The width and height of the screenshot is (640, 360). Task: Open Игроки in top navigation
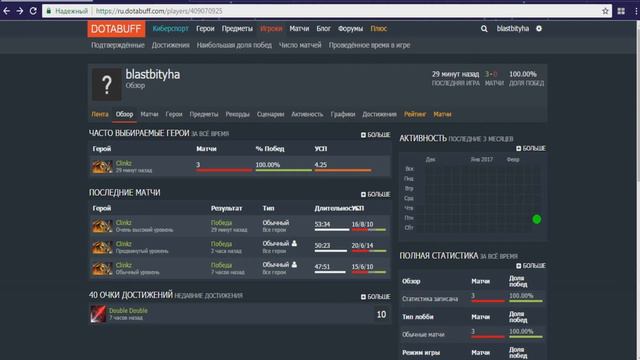tap(271, 29)
